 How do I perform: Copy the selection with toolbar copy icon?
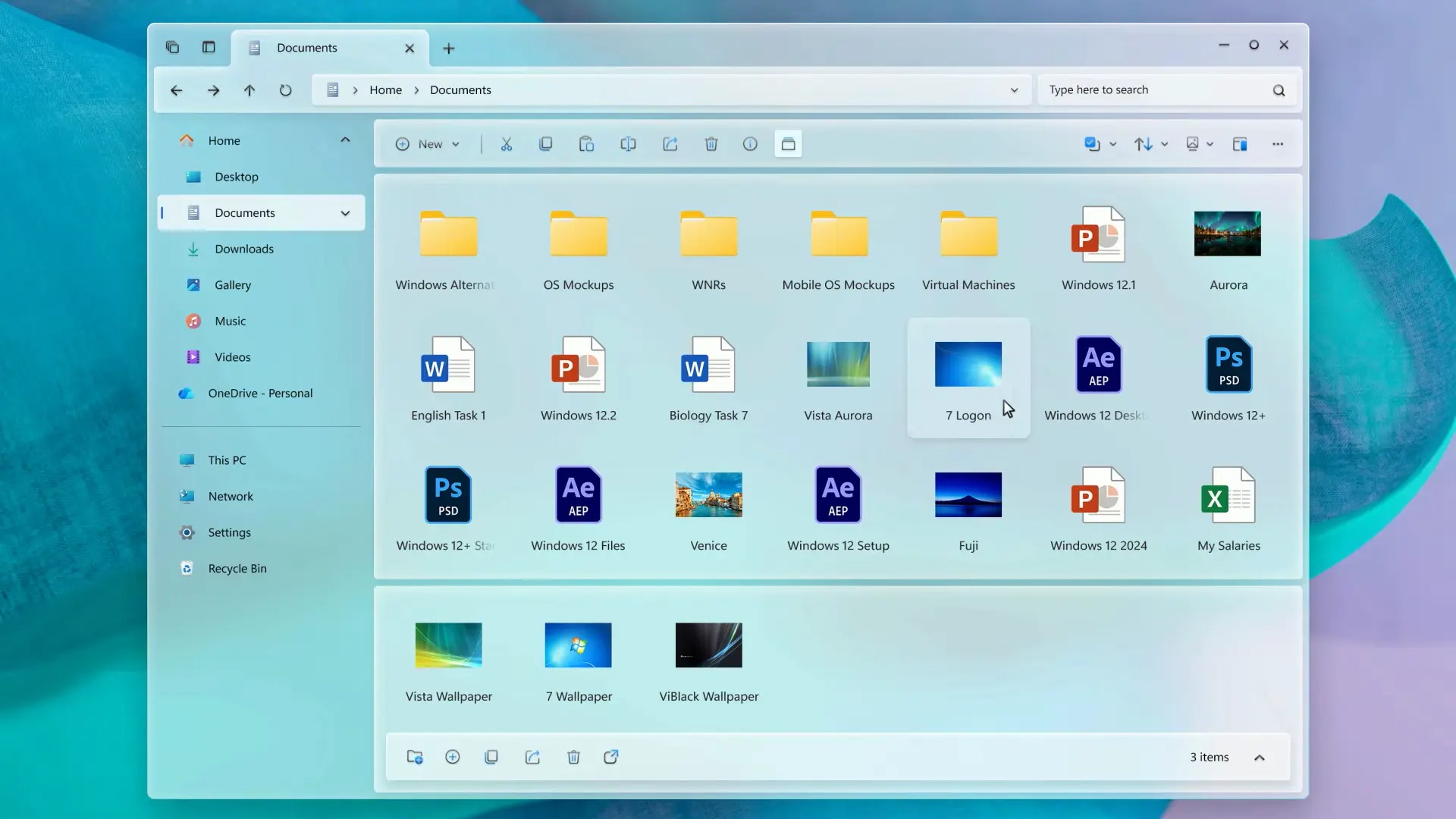pos(546,144)
